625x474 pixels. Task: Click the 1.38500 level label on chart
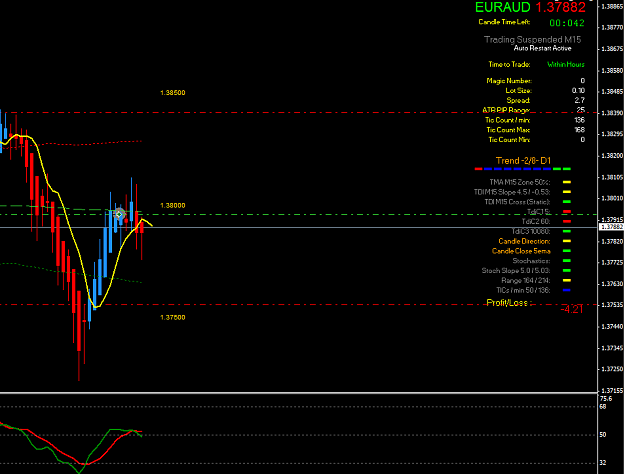point(173,93)
